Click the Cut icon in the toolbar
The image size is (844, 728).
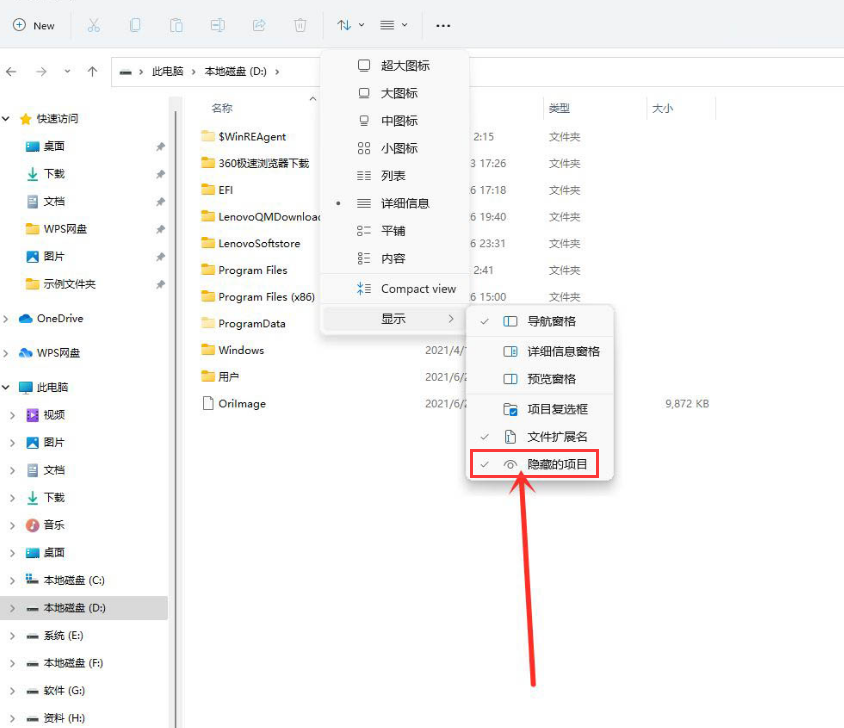[94, 26]
